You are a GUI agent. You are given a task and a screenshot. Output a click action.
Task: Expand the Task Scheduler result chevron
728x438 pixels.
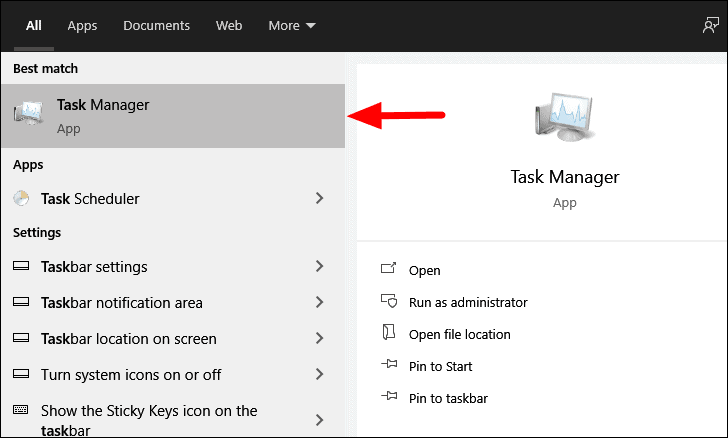coord(319,198)
